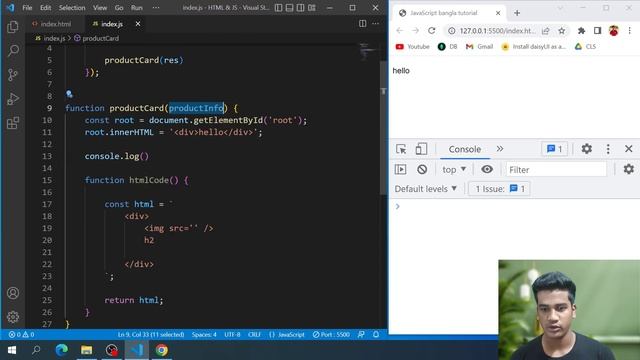Open the View menu
Viewport: 640px width, 360px height.
click(x=100, y=8)
